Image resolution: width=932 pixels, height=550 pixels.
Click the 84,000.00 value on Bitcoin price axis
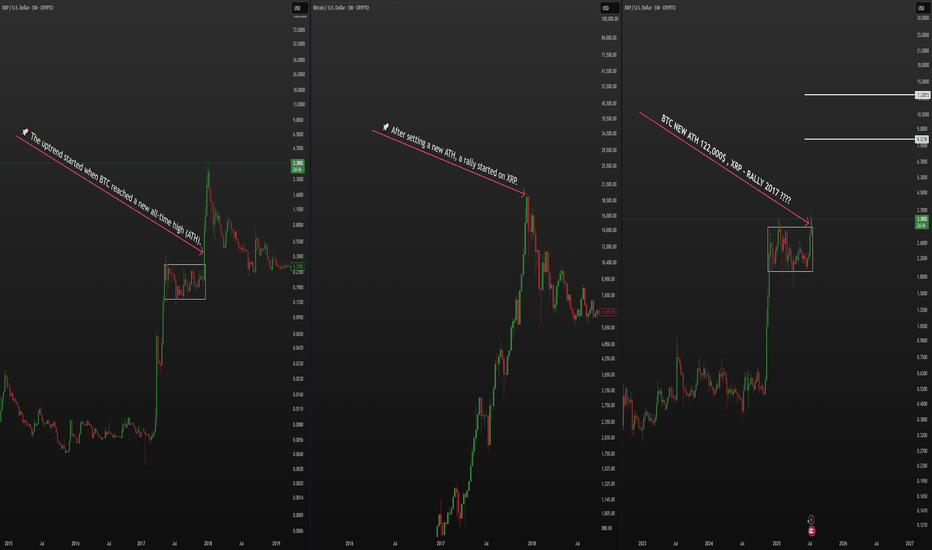pos(609,37)
